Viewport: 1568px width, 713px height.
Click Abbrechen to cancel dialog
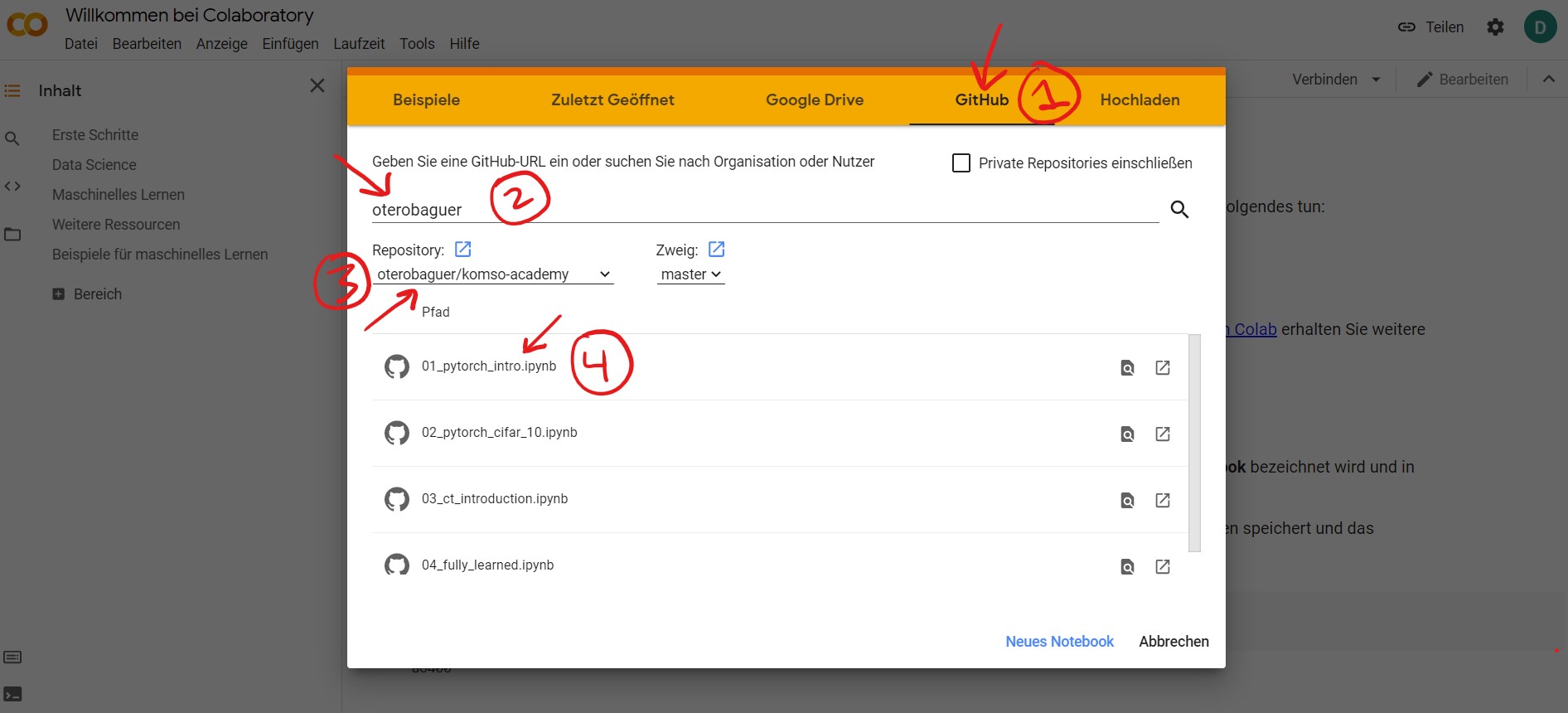[x=1174, y=642]
